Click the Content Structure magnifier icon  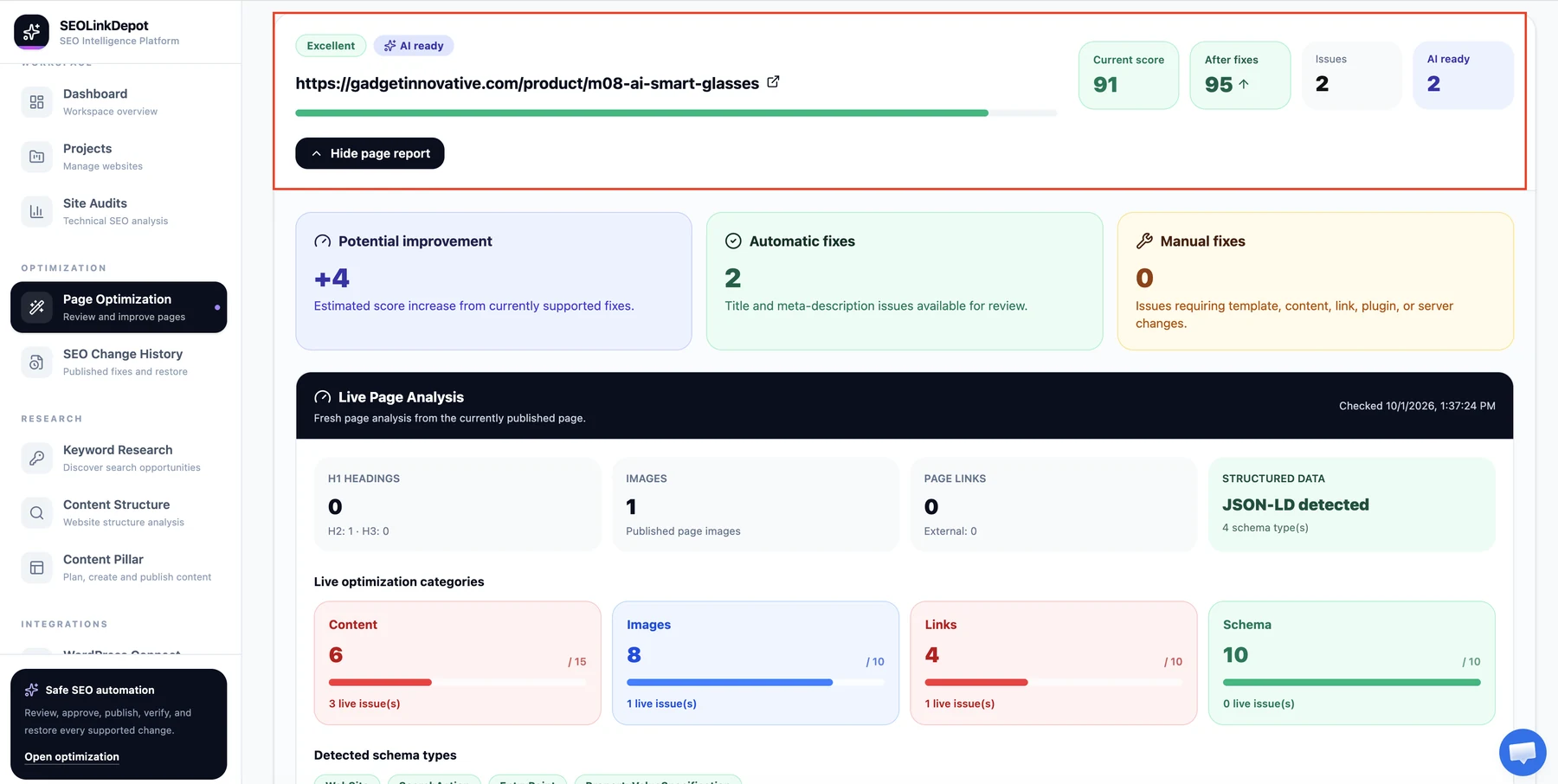(x=36, y=512)
